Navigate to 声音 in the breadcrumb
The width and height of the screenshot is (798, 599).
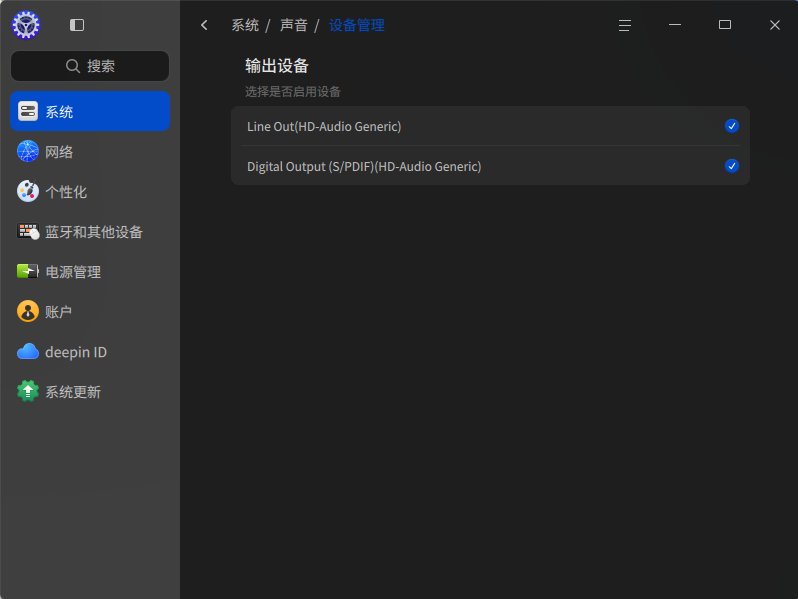point(294,25)
